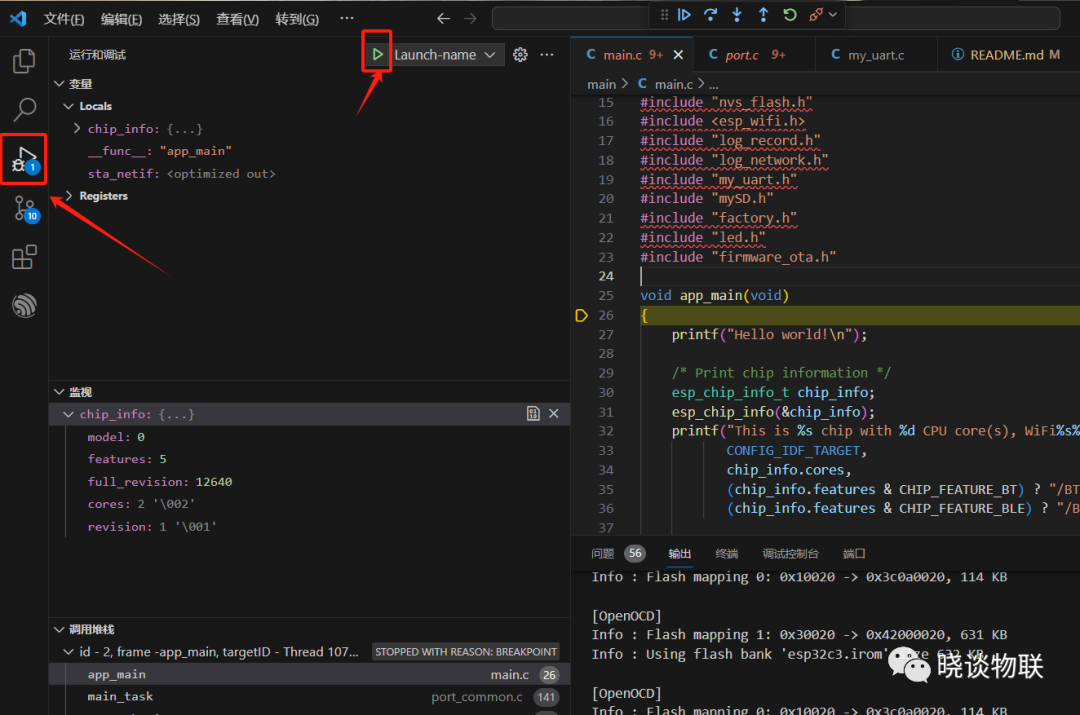
Task: Open the Extensions view icon
Action: pyautogui.click(x=24, y=258)
